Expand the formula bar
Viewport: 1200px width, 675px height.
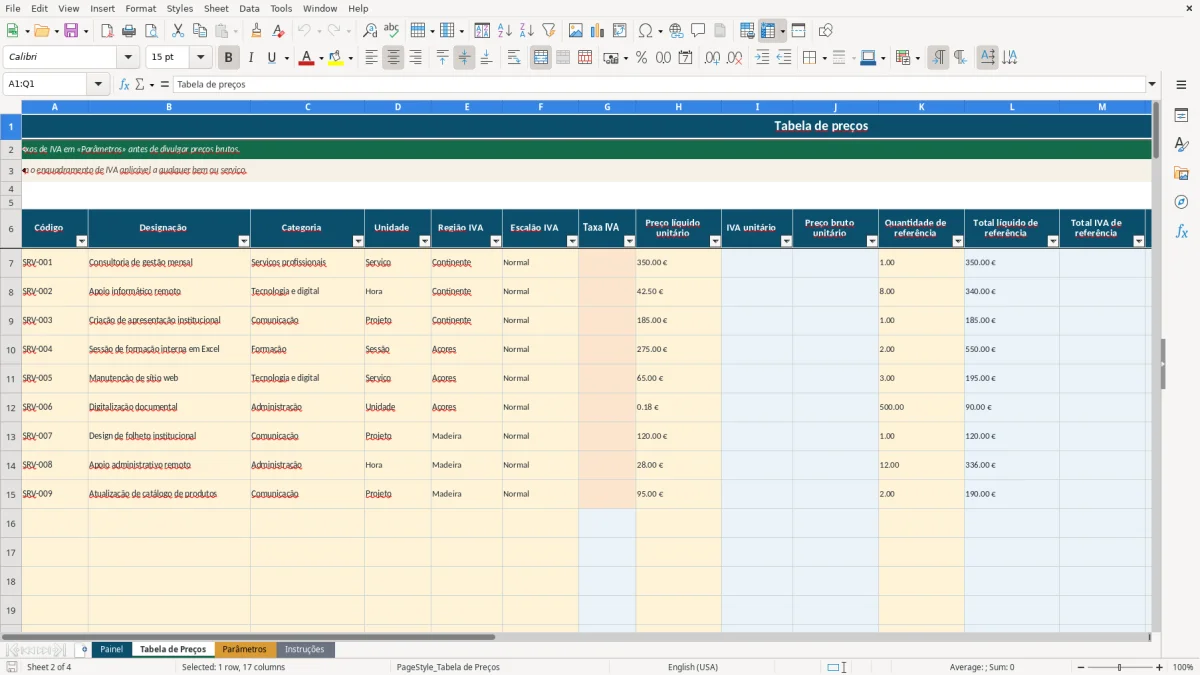[1152, 84]
